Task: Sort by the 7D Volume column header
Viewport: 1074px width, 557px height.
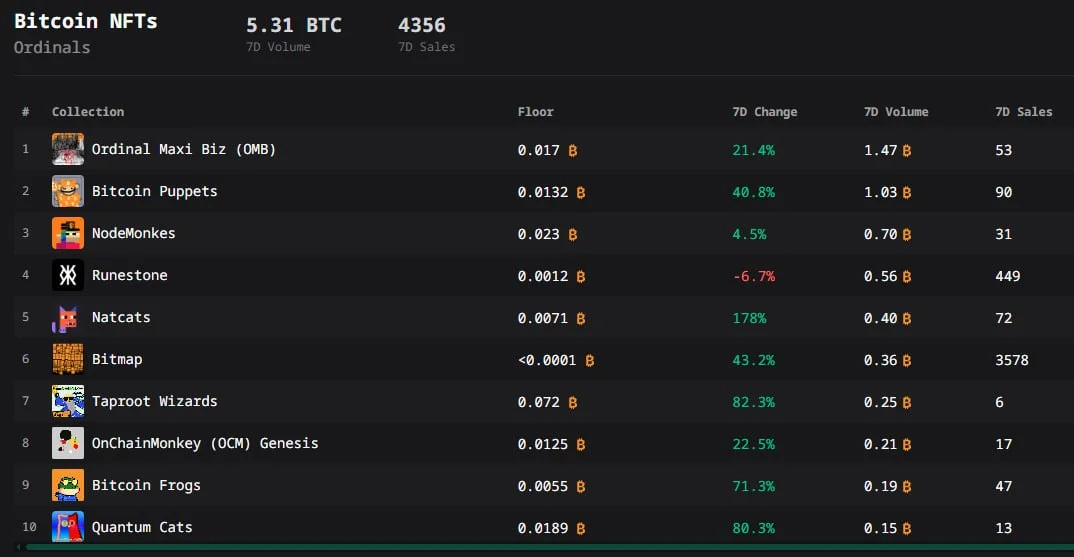Action: 896,112
